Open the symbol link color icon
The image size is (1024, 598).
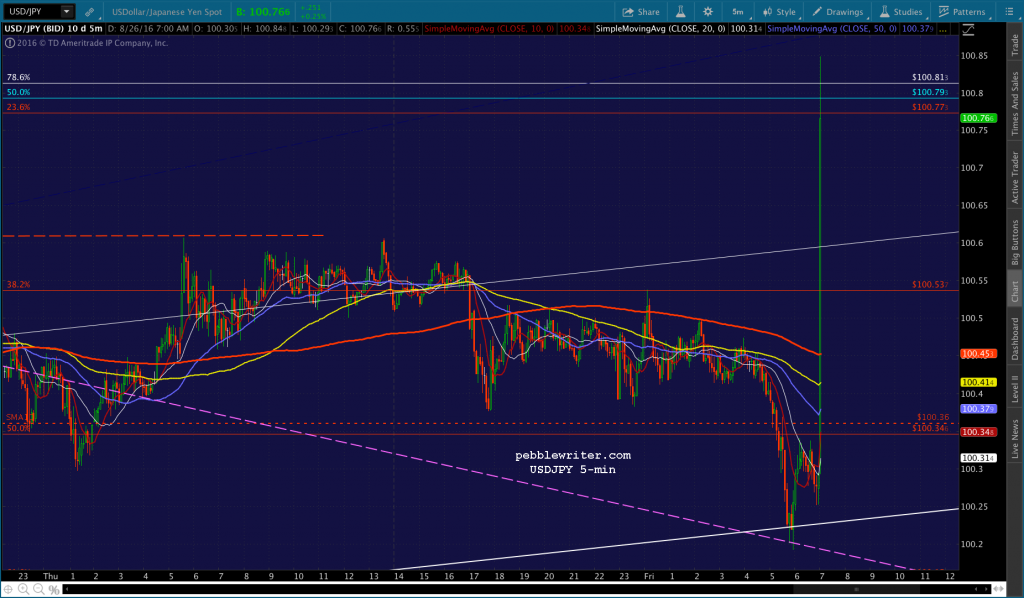tap(89, 12)
